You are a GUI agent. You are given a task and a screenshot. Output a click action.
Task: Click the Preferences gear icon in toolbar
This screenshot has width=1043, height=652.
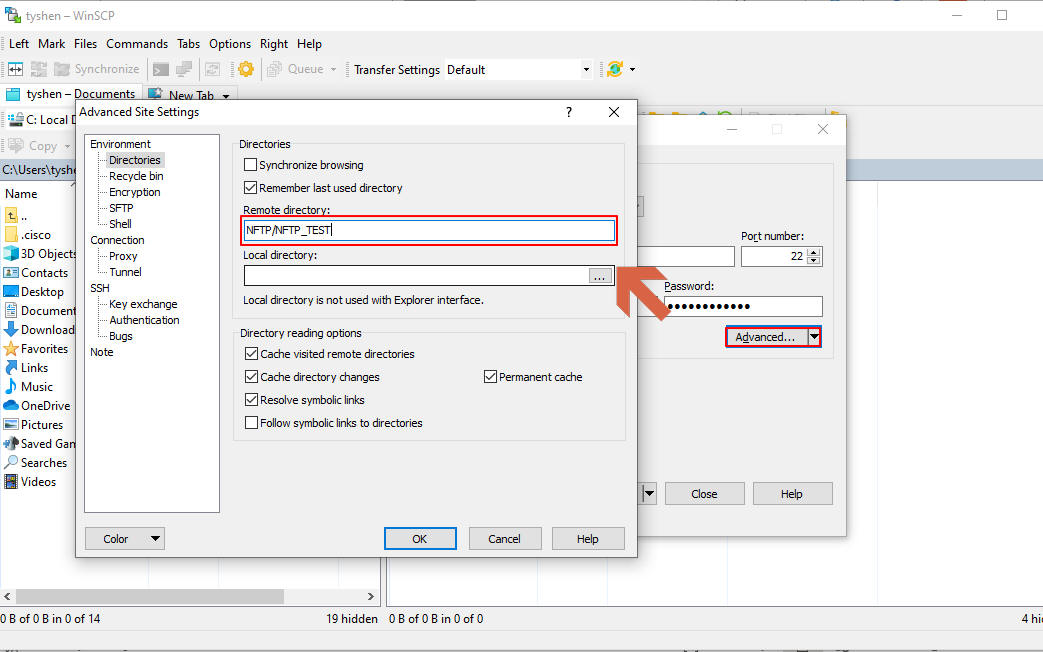[x=245, y=69]
